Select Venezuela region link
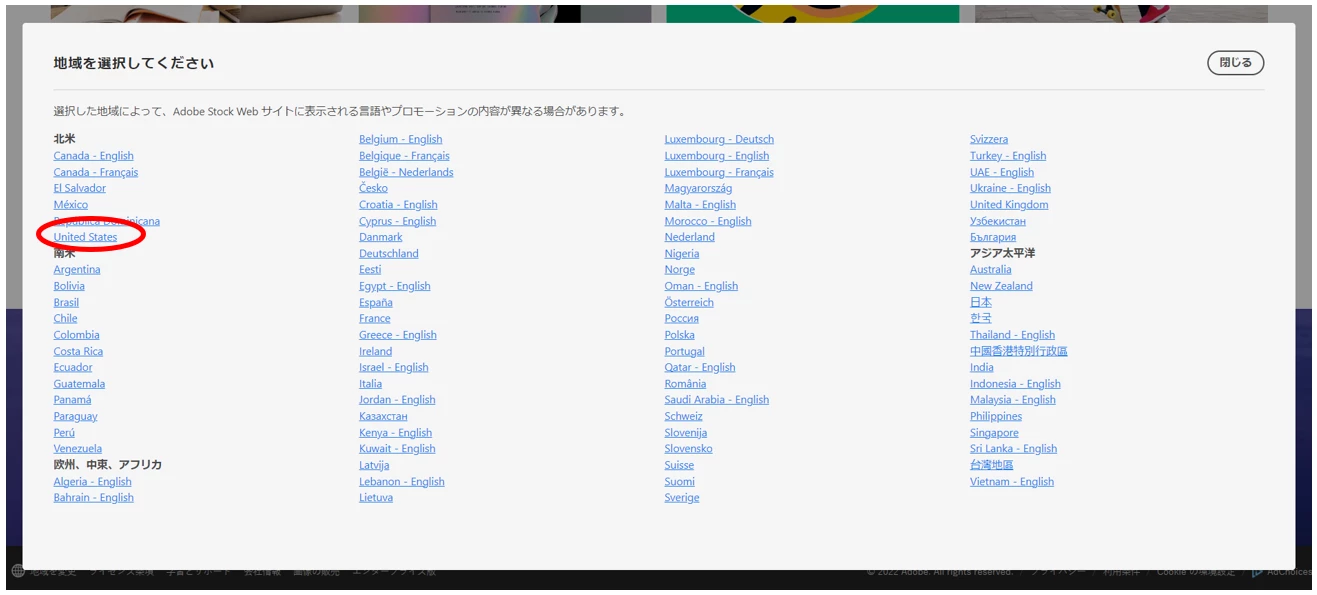The height and width of the screenshot is (595, 1317). 78,449
